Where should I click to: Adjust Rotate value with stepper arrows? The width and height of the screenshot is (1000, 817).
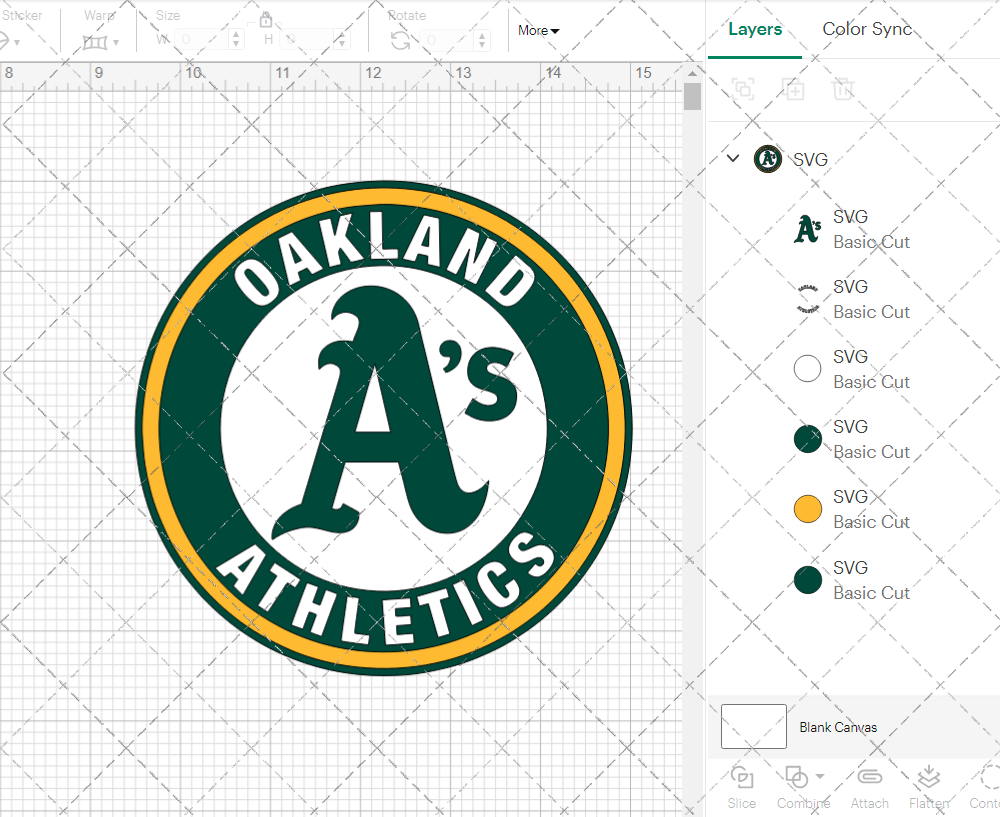tap(483, 40)
